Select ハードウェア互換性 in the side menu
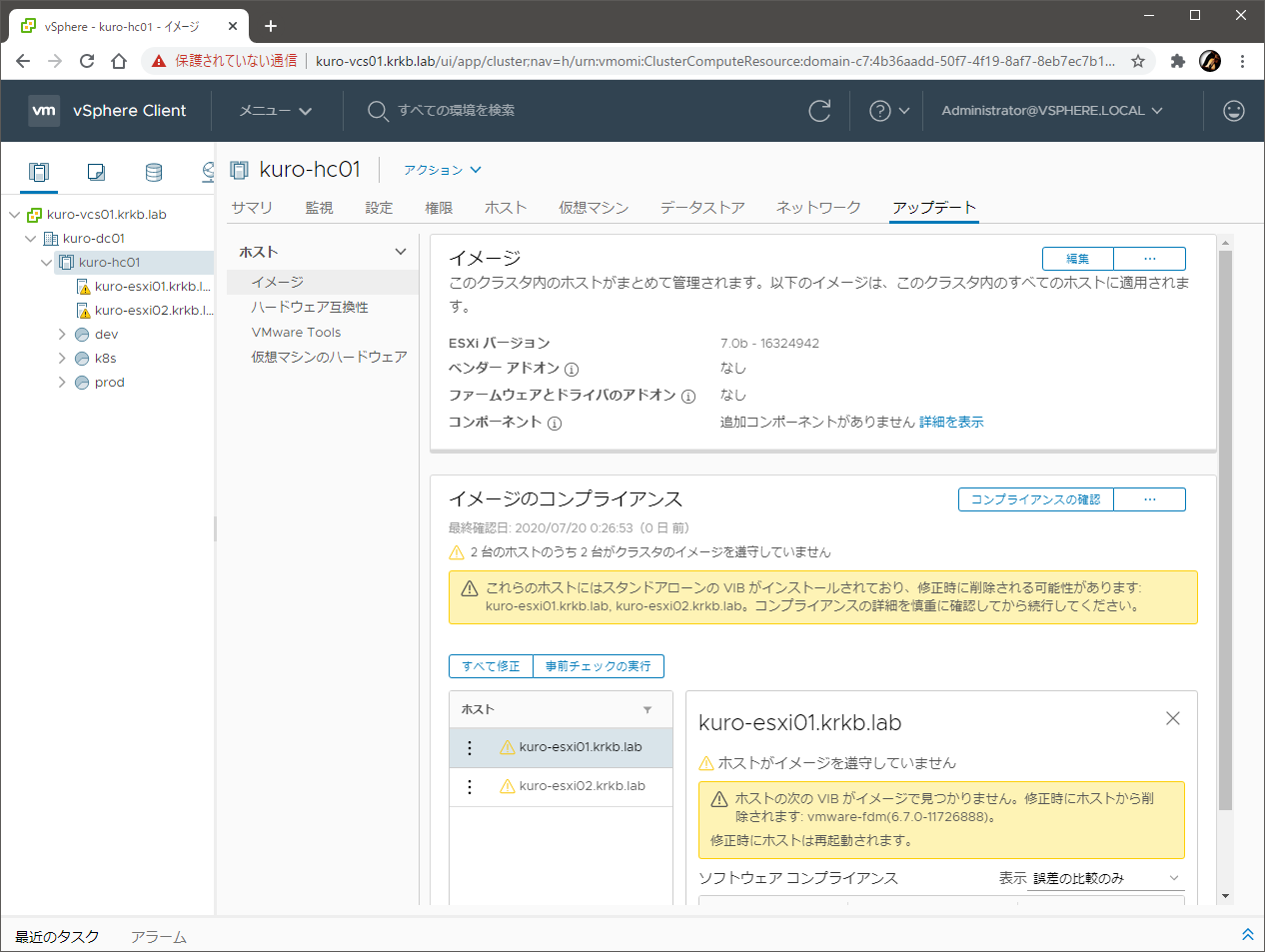1265x952 pixels. (310, 307)
